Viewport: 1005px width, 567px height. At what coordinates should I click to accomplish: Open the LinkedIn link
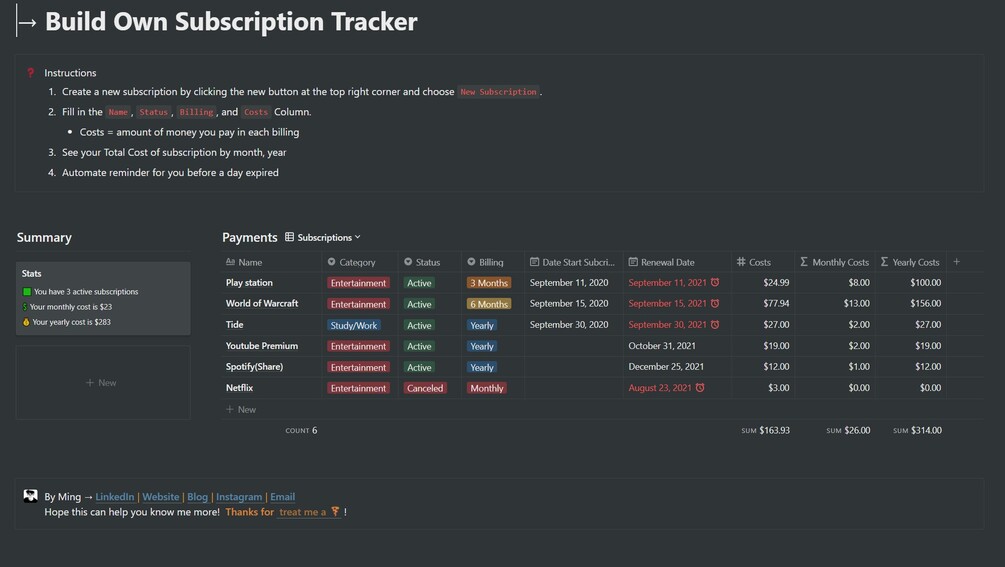(115, 497)
